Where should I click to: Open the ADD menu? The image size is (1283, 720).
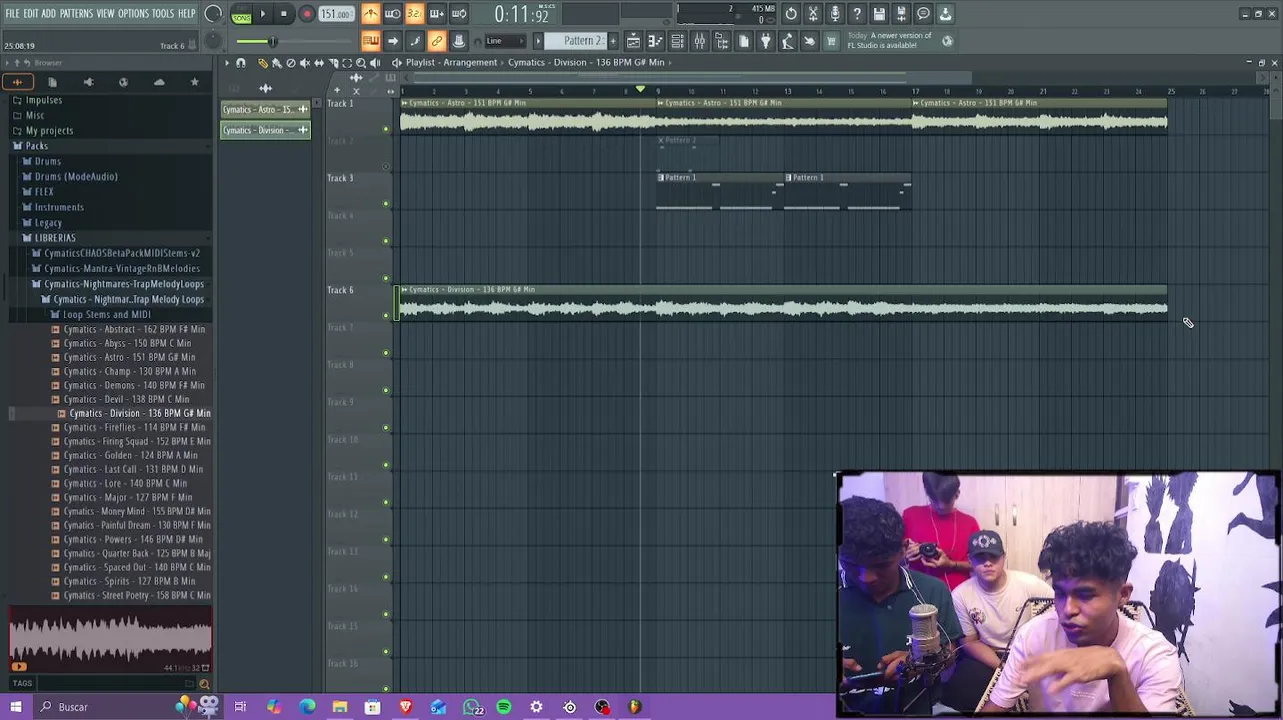[x=48, y=14]
